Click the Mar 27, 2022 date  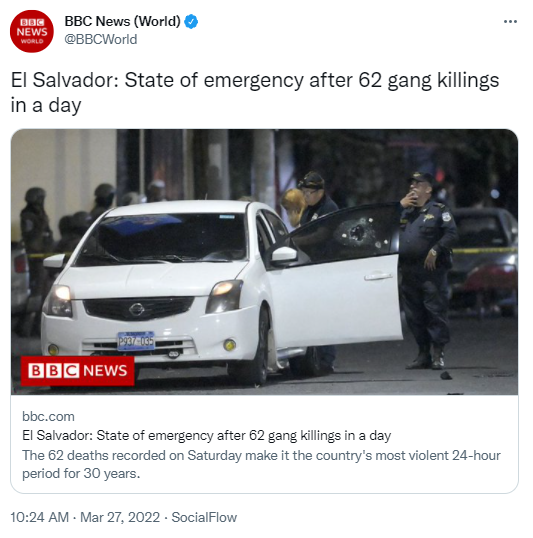coord(120,517)
